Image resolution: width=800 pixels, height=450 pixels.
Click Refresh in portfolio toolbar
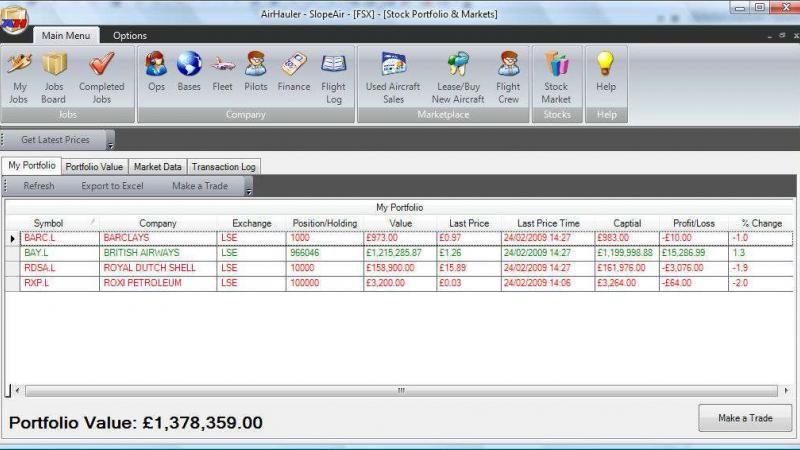(x=39, y=186)
